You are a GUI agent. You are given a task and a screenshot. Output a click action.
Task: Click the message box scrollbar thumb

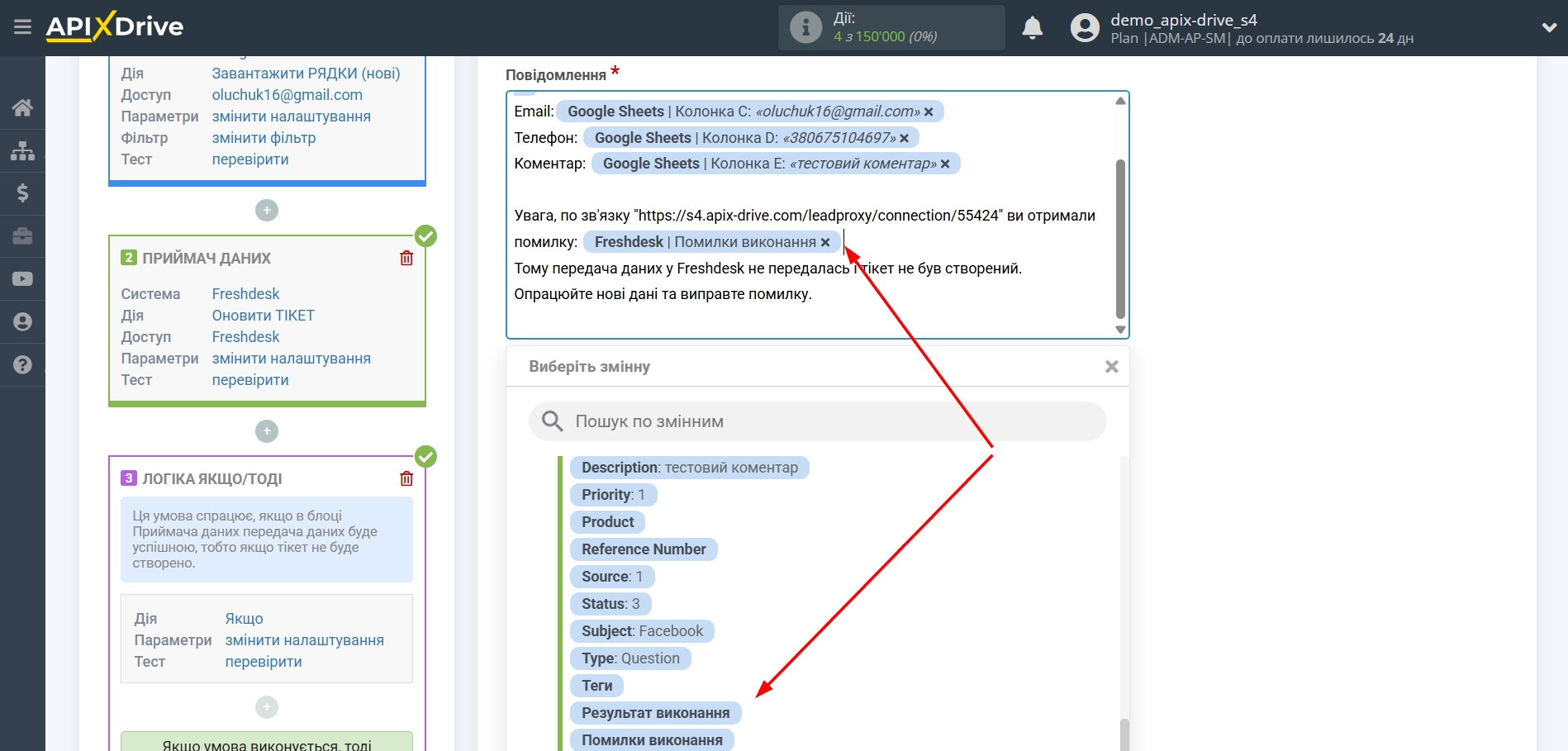coord(1120,239)
